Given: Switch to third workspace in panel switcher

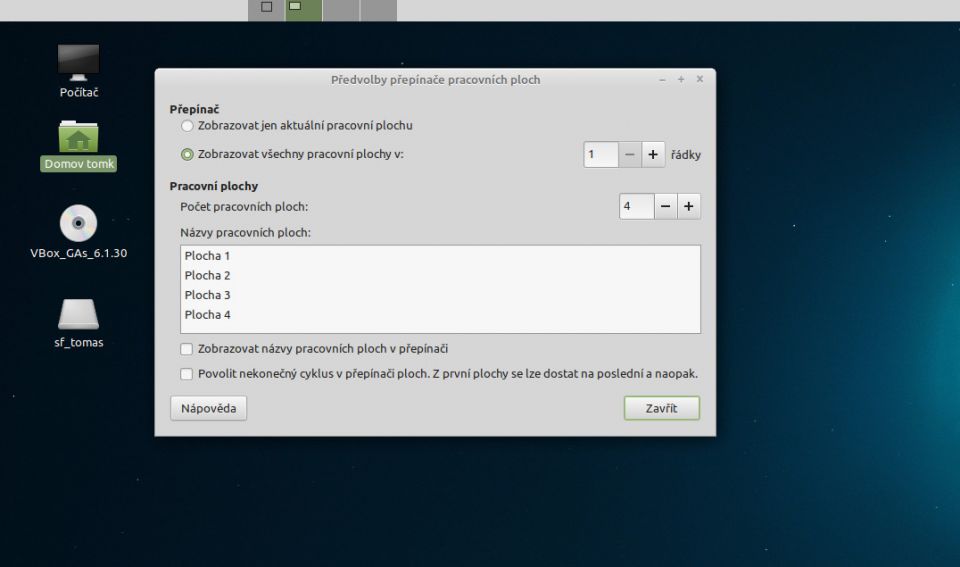Looking at the screenshot, I should tap(341, 10).
